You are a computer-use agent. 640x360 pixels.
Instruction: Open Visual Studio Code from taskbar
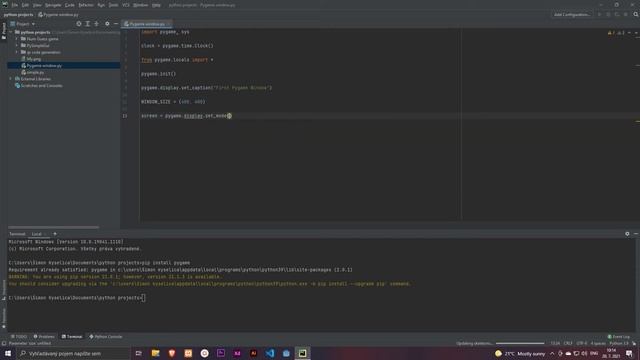coord(270,353)
